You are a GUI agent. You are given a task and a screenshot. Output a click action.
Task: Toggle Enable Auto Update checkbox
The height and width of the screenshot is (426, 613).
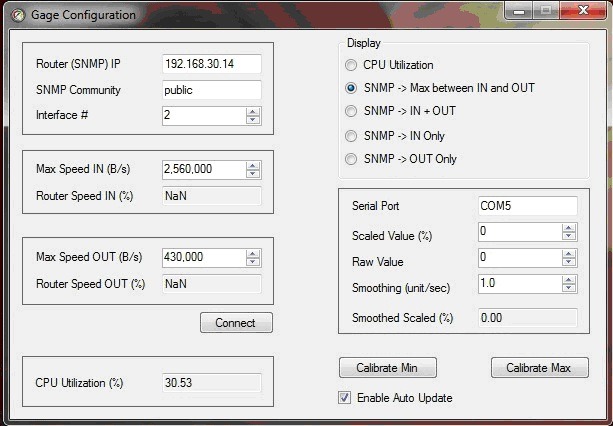tap(344, 398)
